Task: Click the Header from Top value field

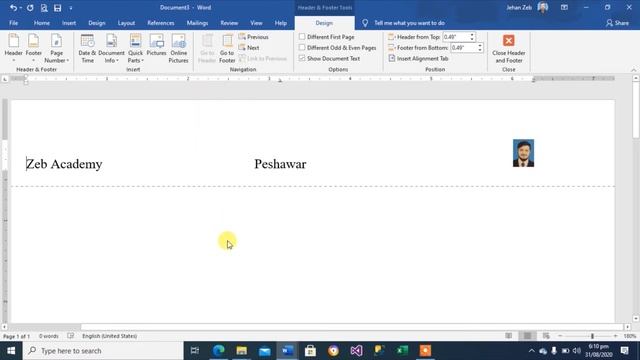Action: (456, 37)
